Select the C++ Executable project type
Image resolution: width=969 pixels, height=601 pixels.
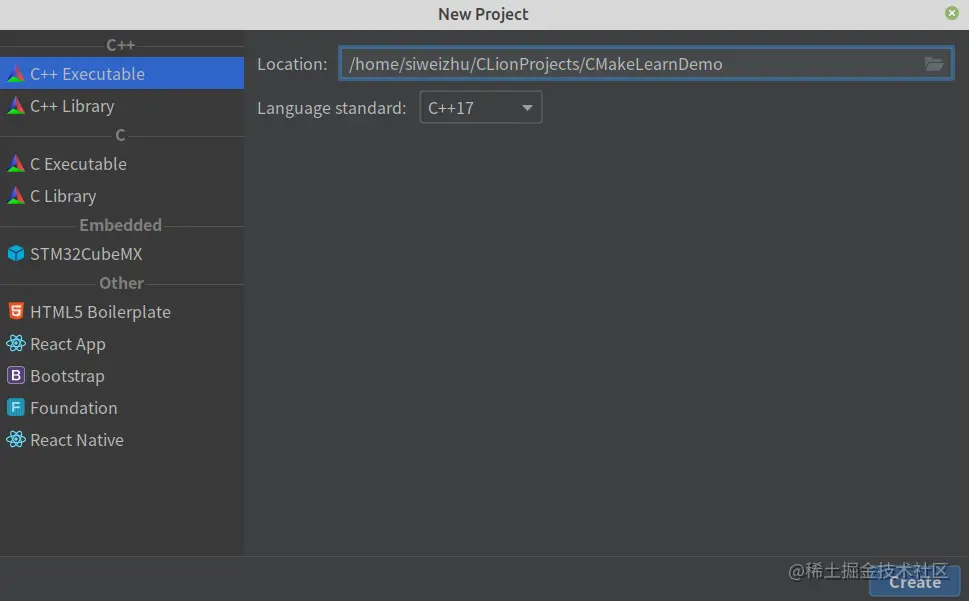point(122,74)
